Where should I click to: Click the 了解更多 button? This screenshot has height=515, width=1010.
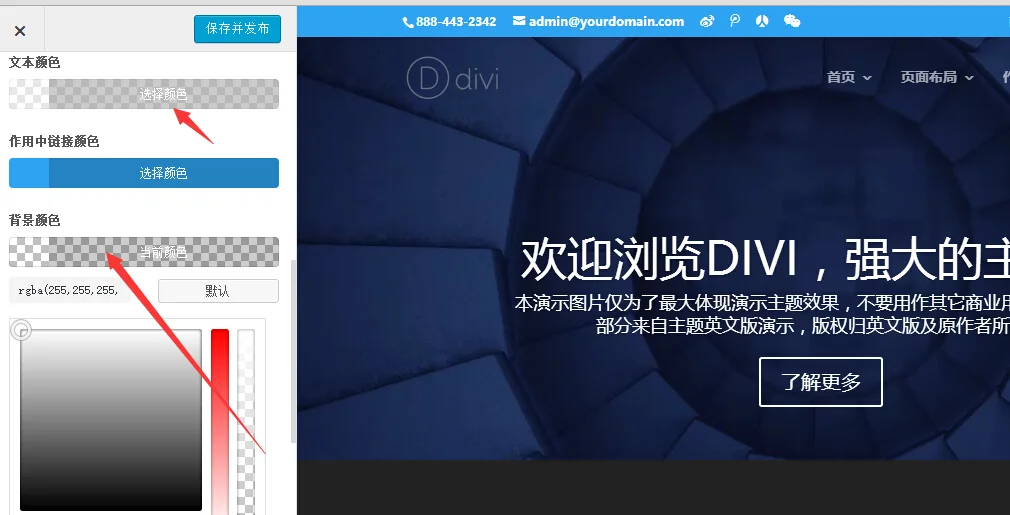821,382
